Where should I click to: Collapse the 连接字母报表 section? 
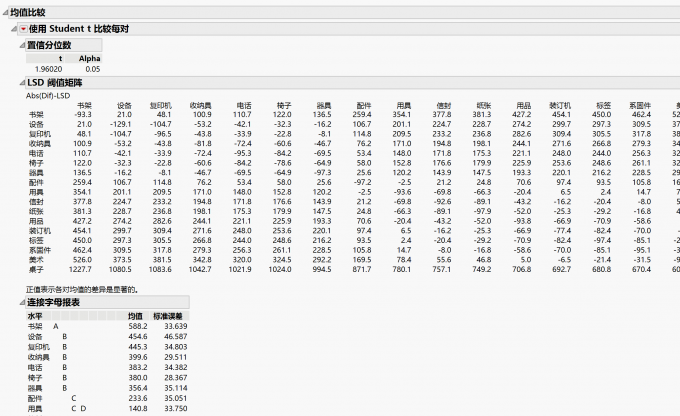[20, 302]
